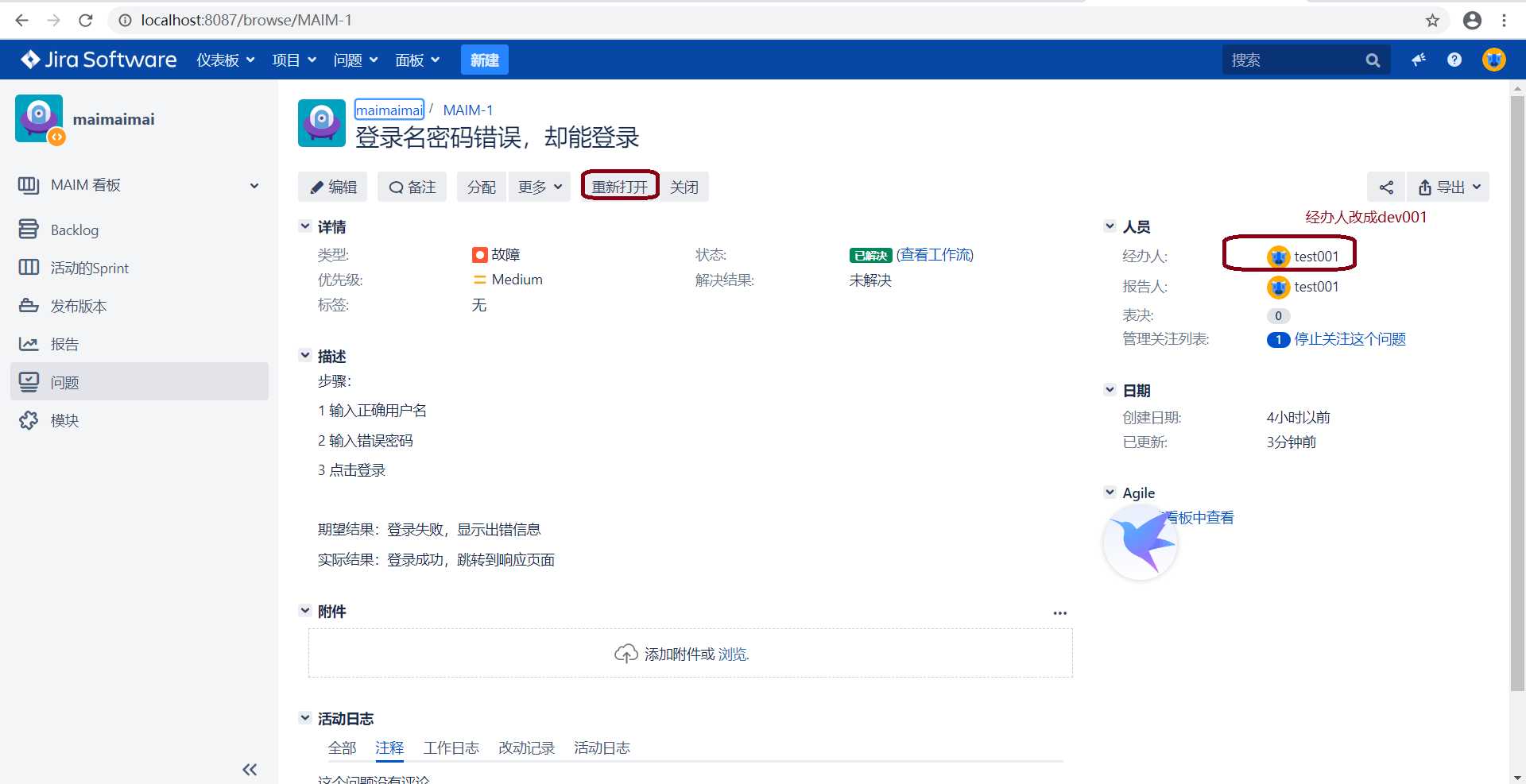1526x784 pixels.
Task: Click the 已解决 status badge
Action: pos(870,255)
